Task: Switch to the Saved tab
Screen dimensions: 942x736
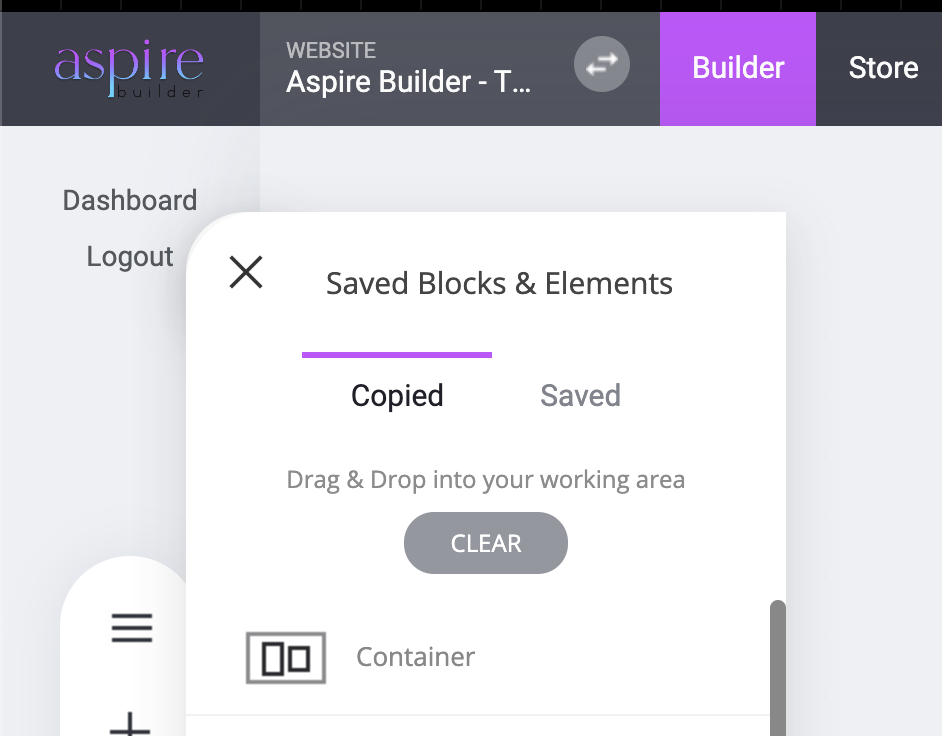Action: (580, 395)
